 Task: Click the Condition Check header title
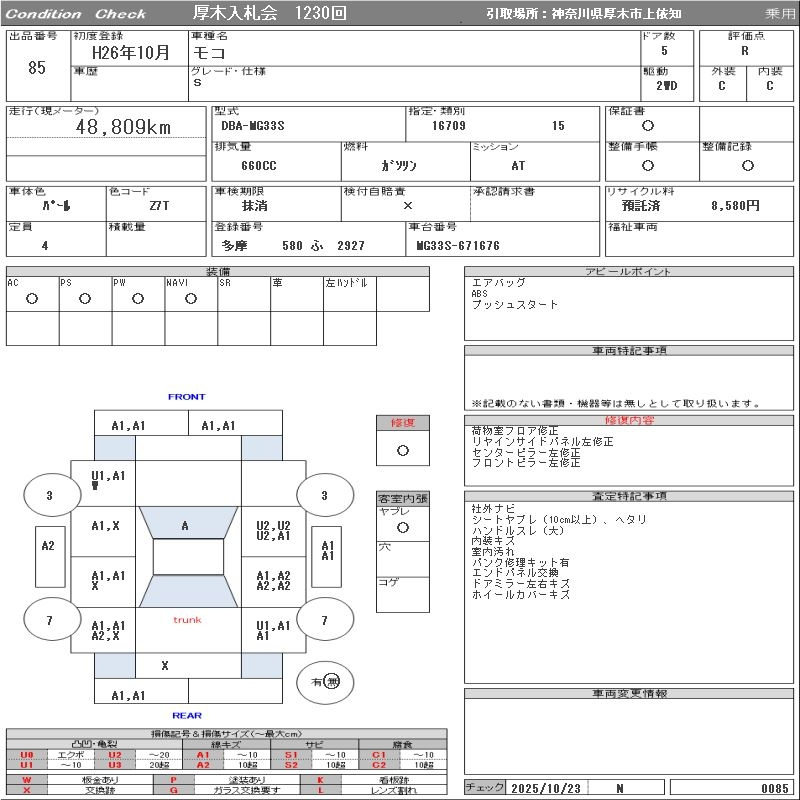[x=76, y=14]
